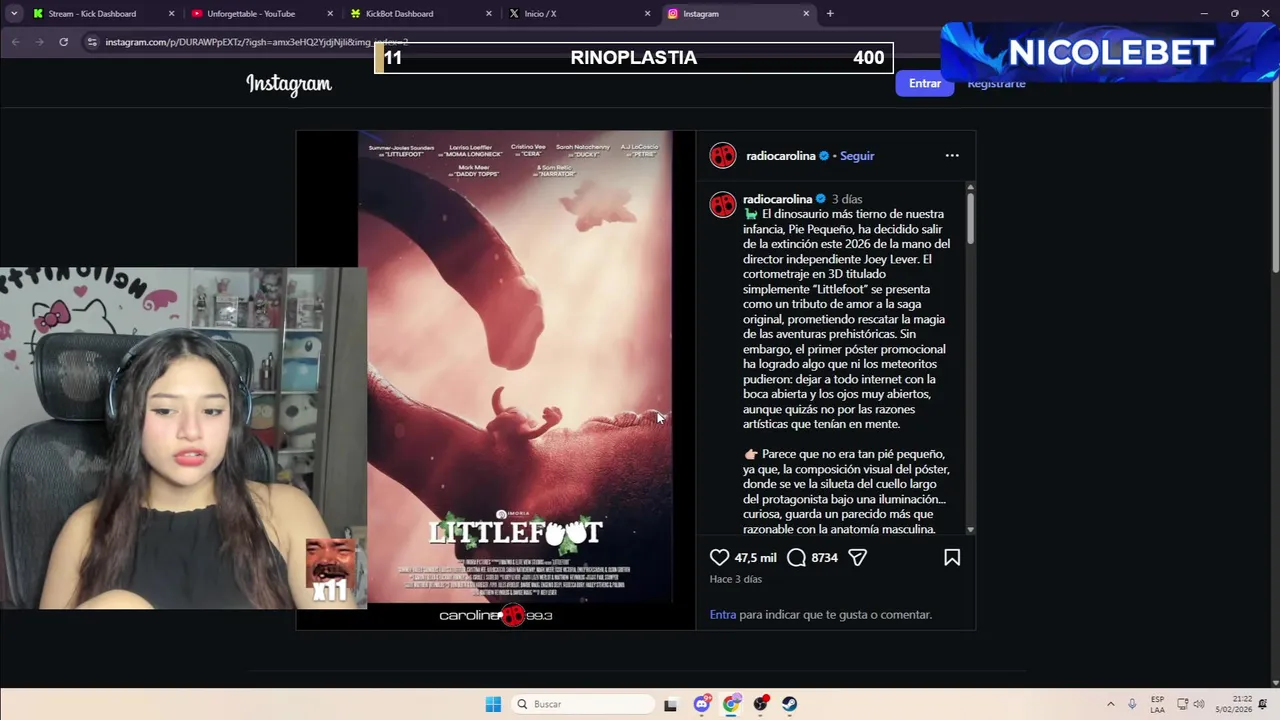Viewport: 1280px width, 720px height.
Task: Close the Instagram tab
Action: click(x=806, y=13)
